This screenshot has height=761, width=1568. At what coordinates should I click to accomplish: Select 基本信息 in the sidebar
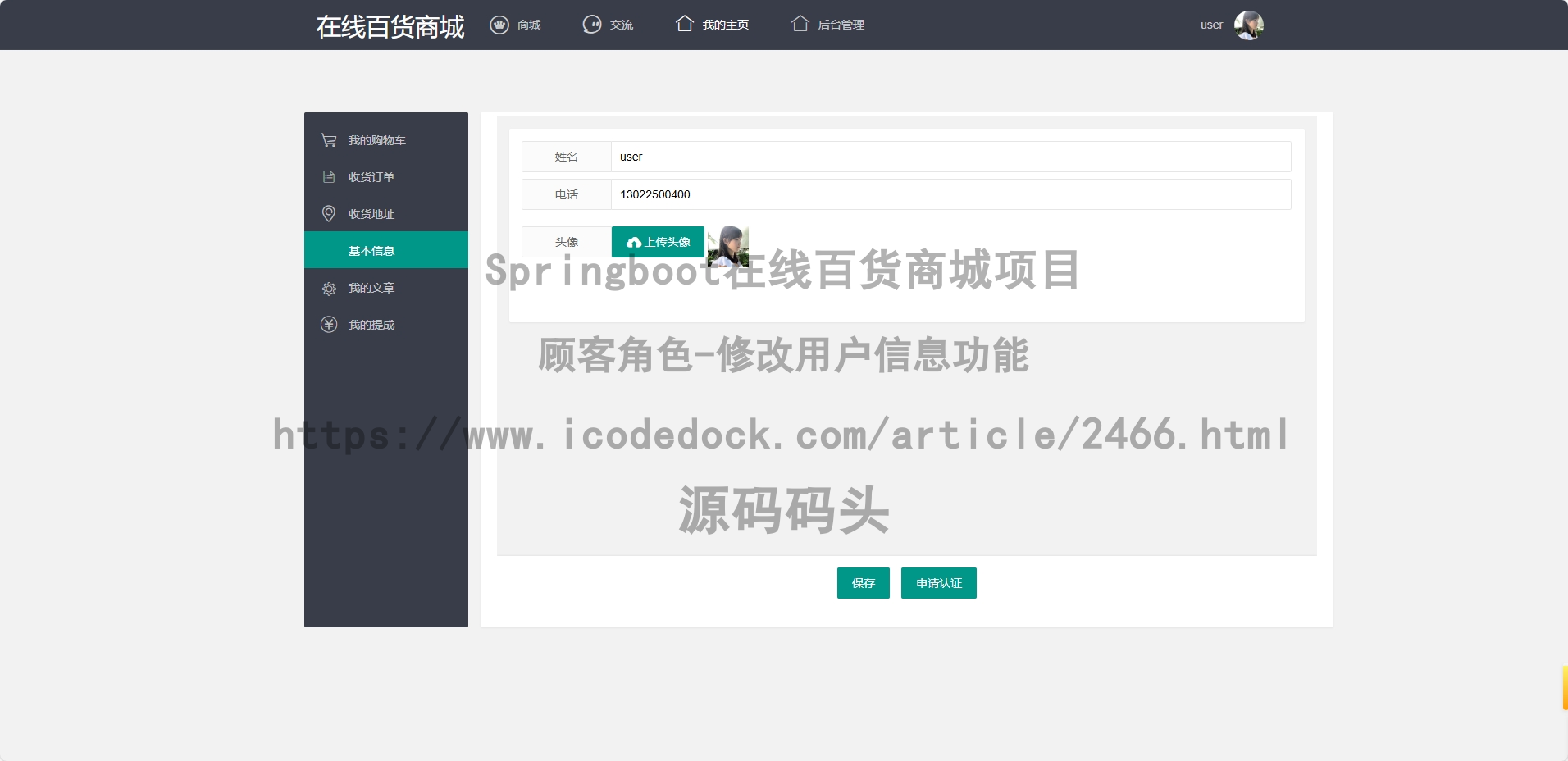(386, 250)
